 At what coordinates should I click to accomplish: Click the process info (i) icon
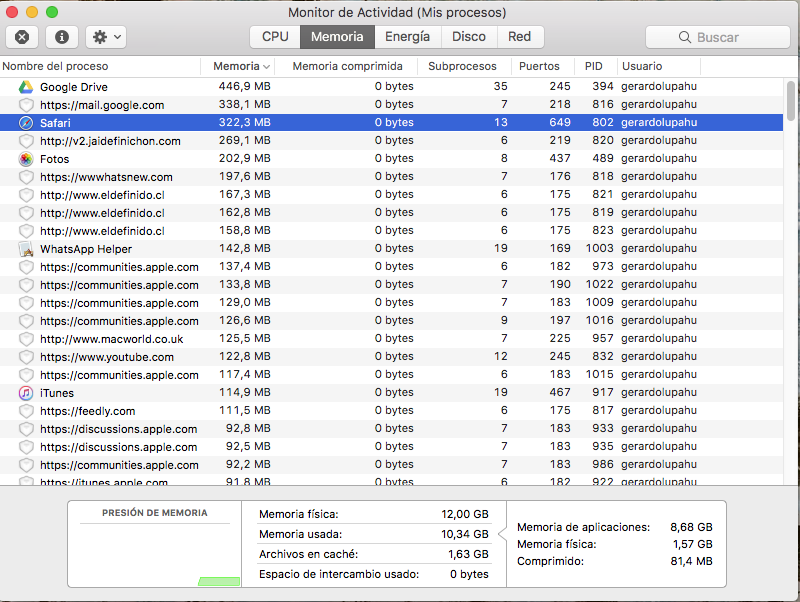pos(62,37)
